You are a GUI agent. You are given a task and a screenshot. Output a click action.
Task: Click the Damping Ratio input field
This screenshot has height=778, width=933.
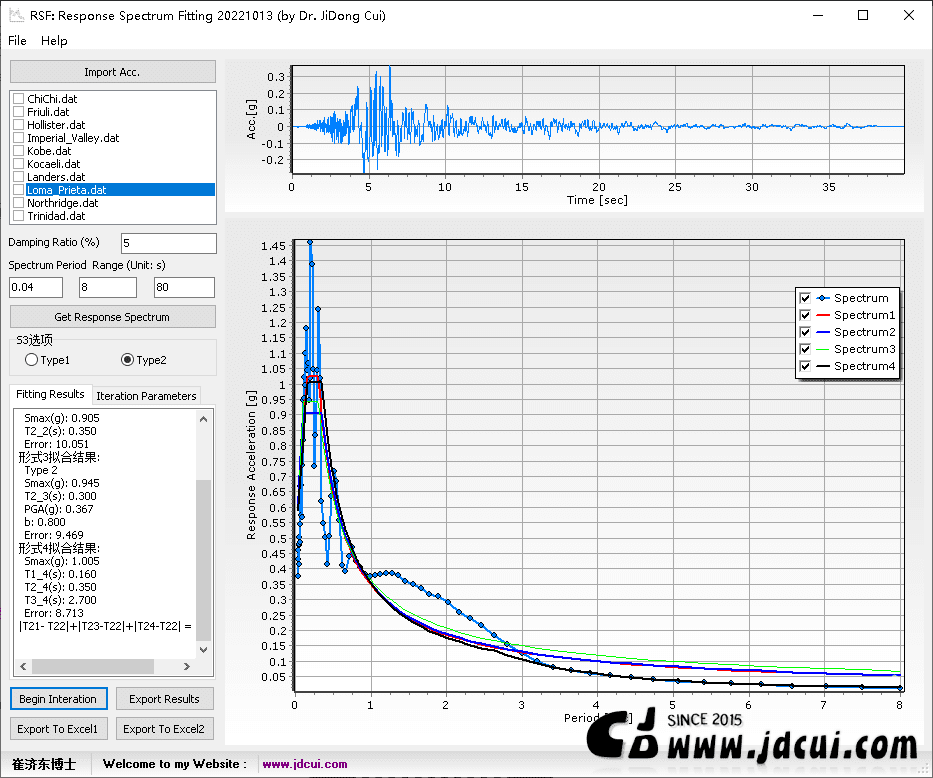(x=169, y=243)
